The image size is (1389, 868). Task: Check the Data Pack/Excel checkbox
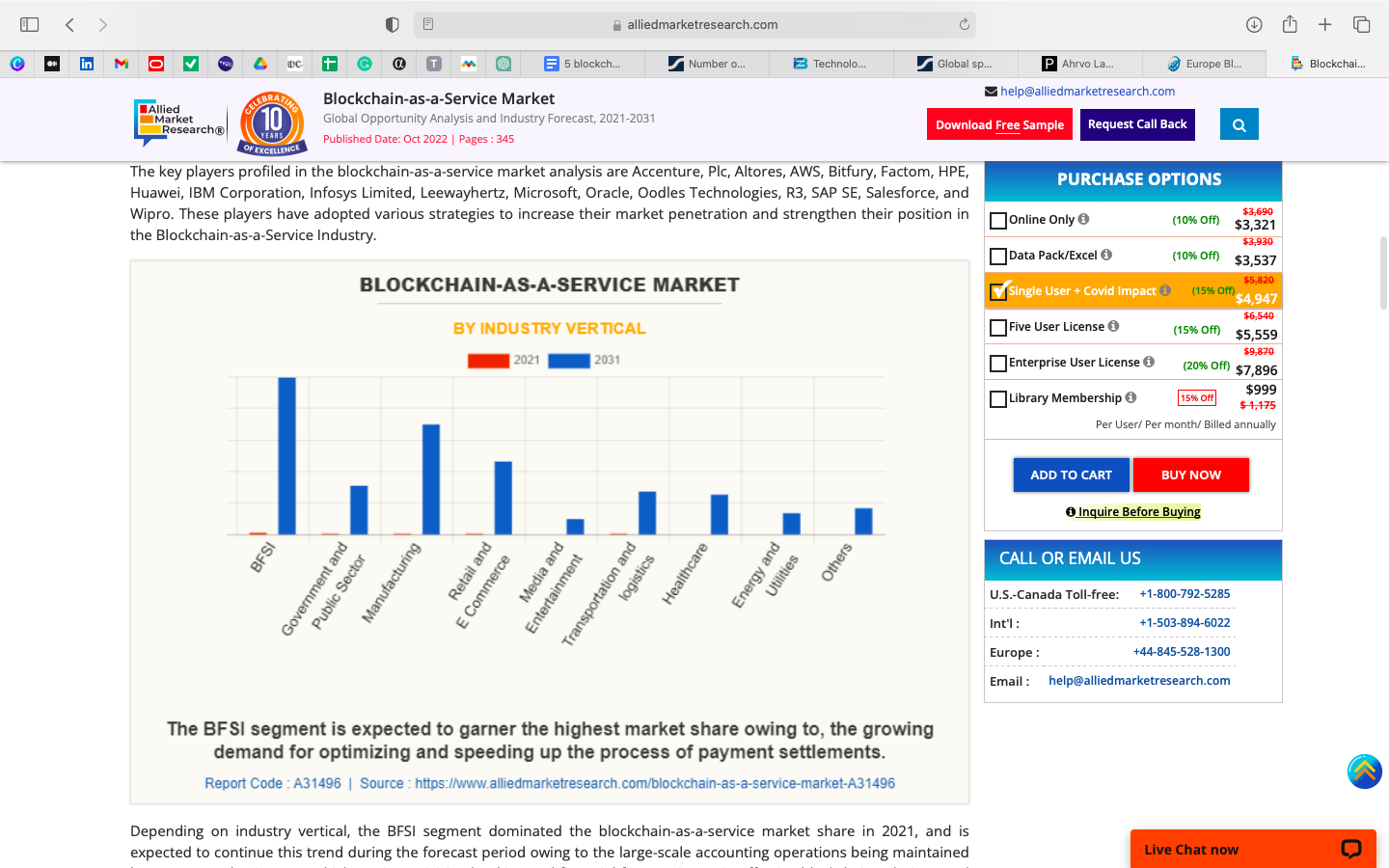[998, 257]
